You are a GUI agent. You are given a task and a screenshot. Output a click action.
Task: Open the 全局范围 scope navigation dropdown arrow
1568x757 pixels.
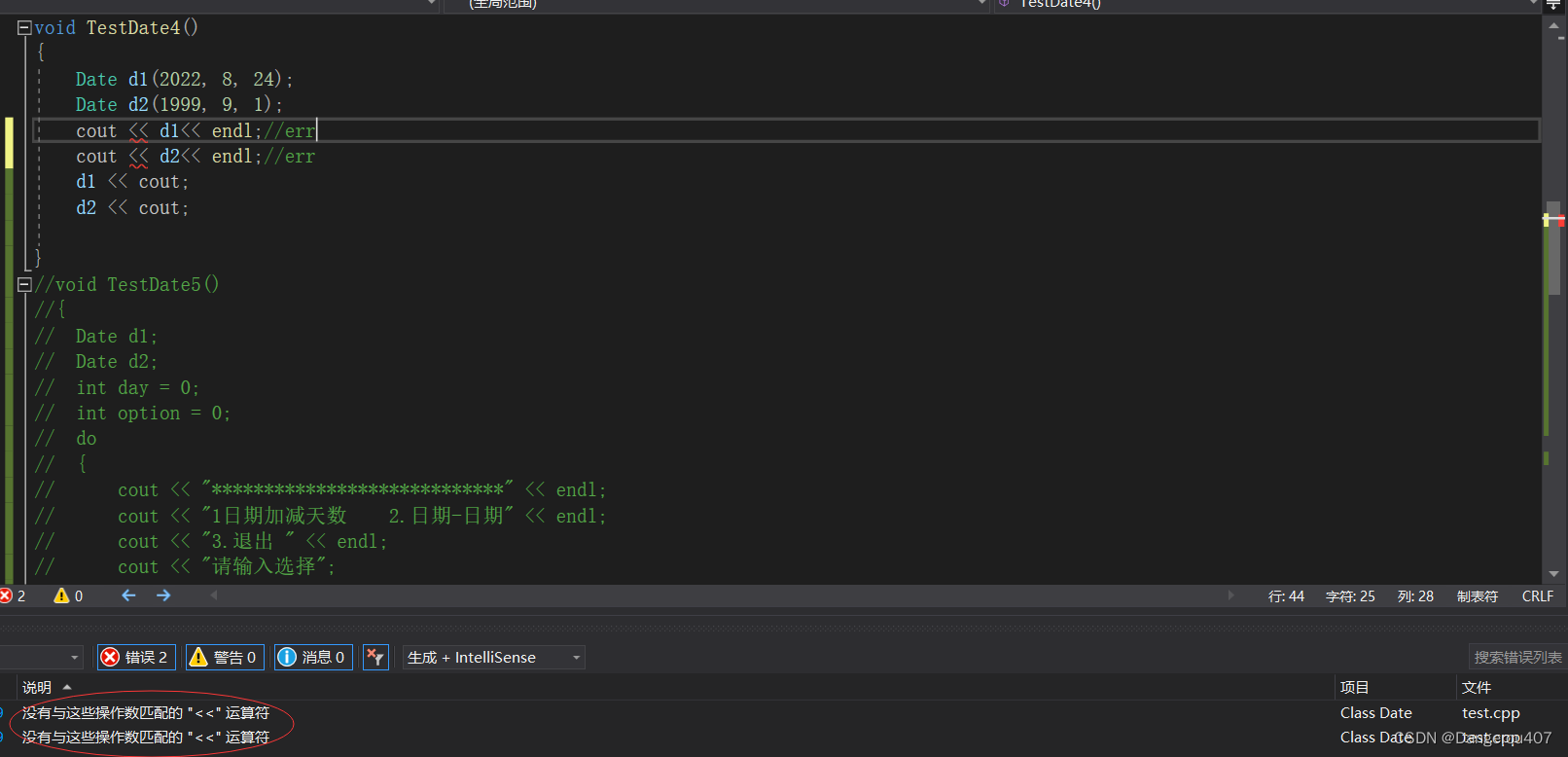pos(981,4)
